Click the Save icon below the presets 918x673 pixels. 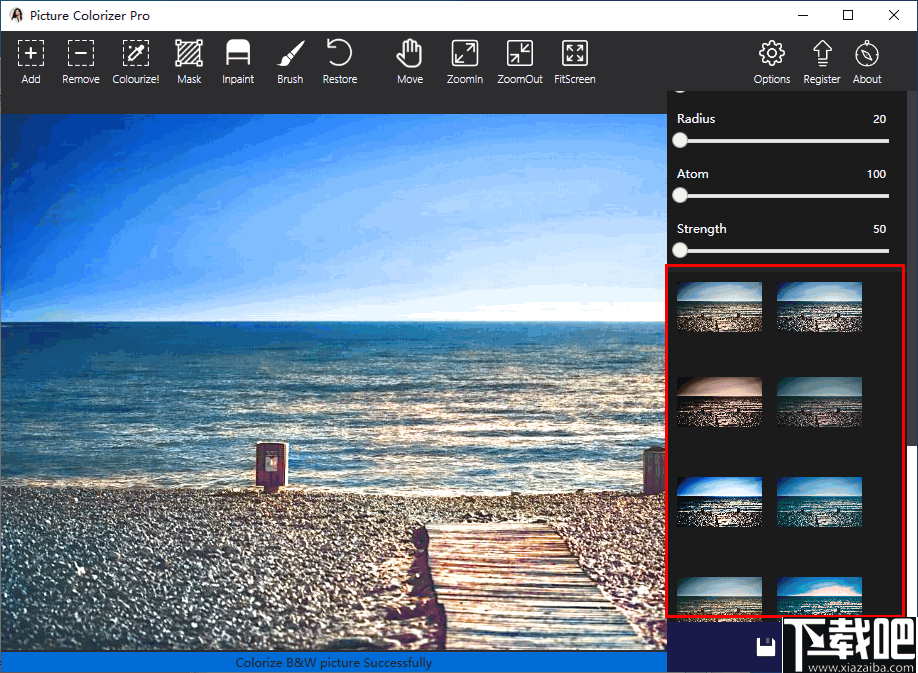coord(766,646)
